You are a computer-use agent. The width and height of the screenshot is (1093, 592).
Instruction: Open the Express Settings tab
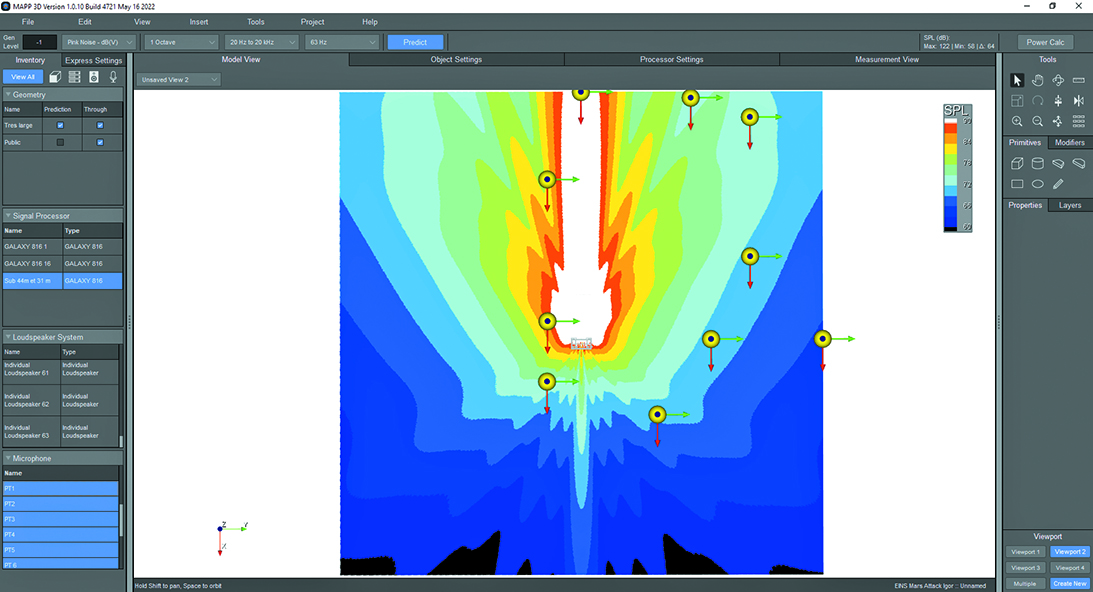(93, 61)
